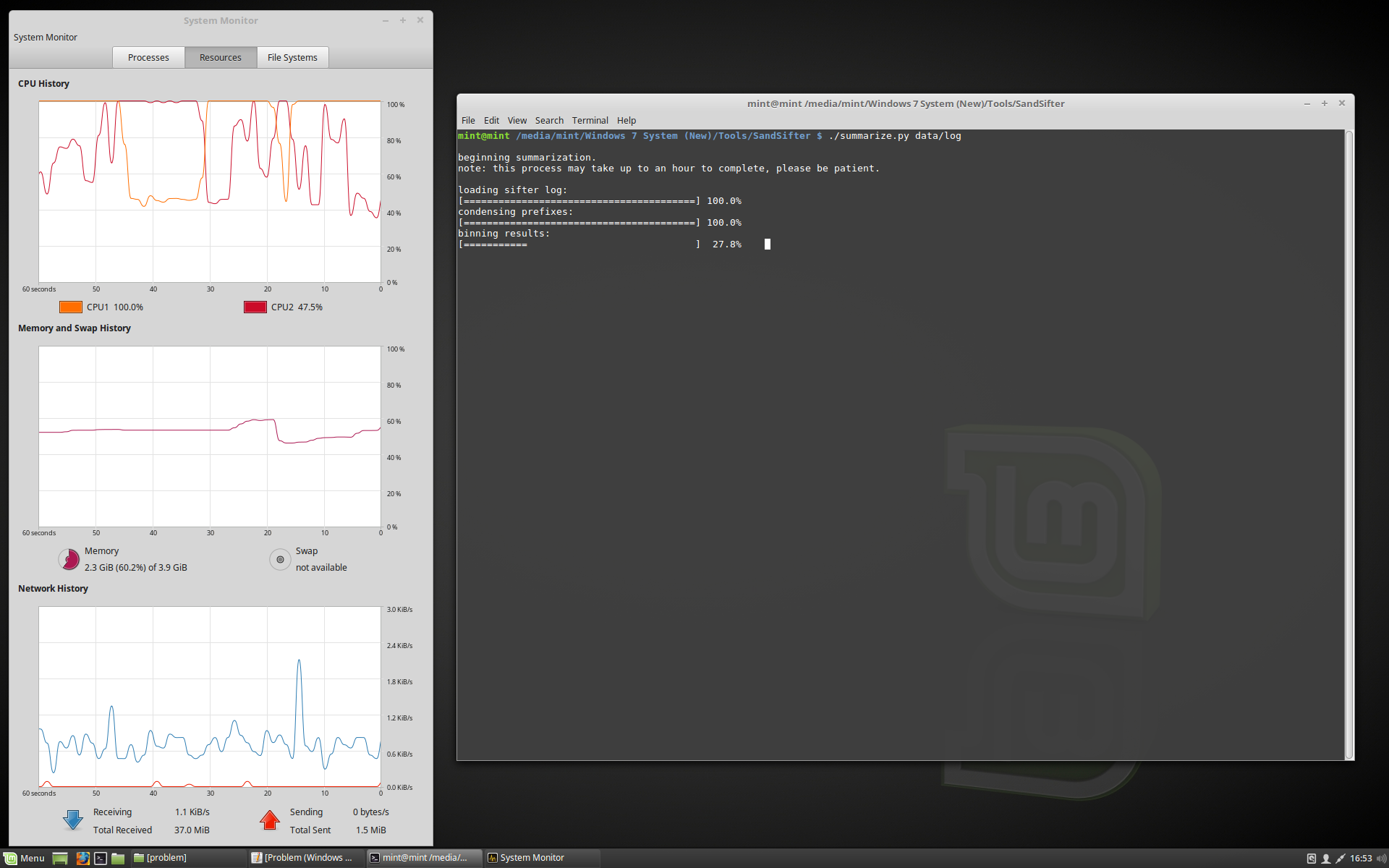This screenshot has width=1389, height=868.
Task: Open the removable drives tray icon
Action: coord(1311,858)
